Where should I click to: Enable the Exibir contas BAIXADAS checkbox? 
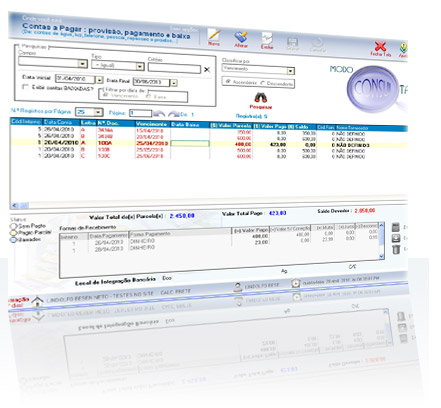click(x=25, y=87)
